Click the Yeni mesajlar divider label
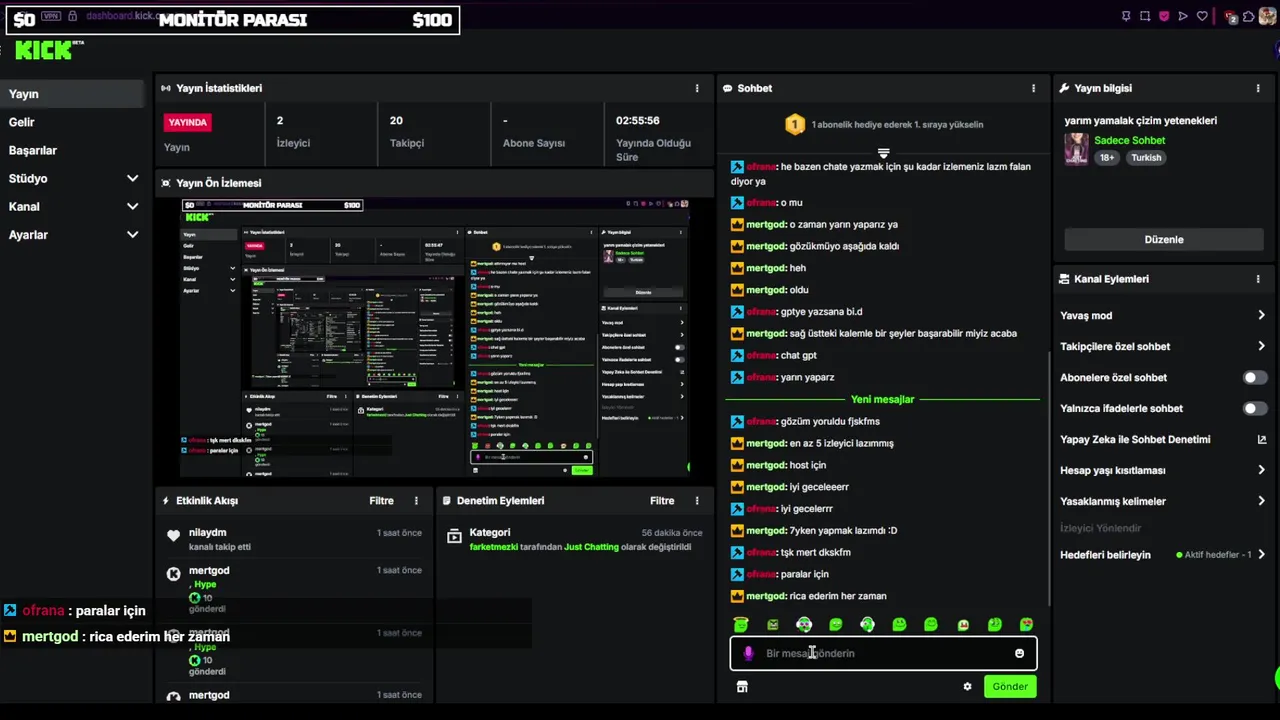 tap(882, 399)
